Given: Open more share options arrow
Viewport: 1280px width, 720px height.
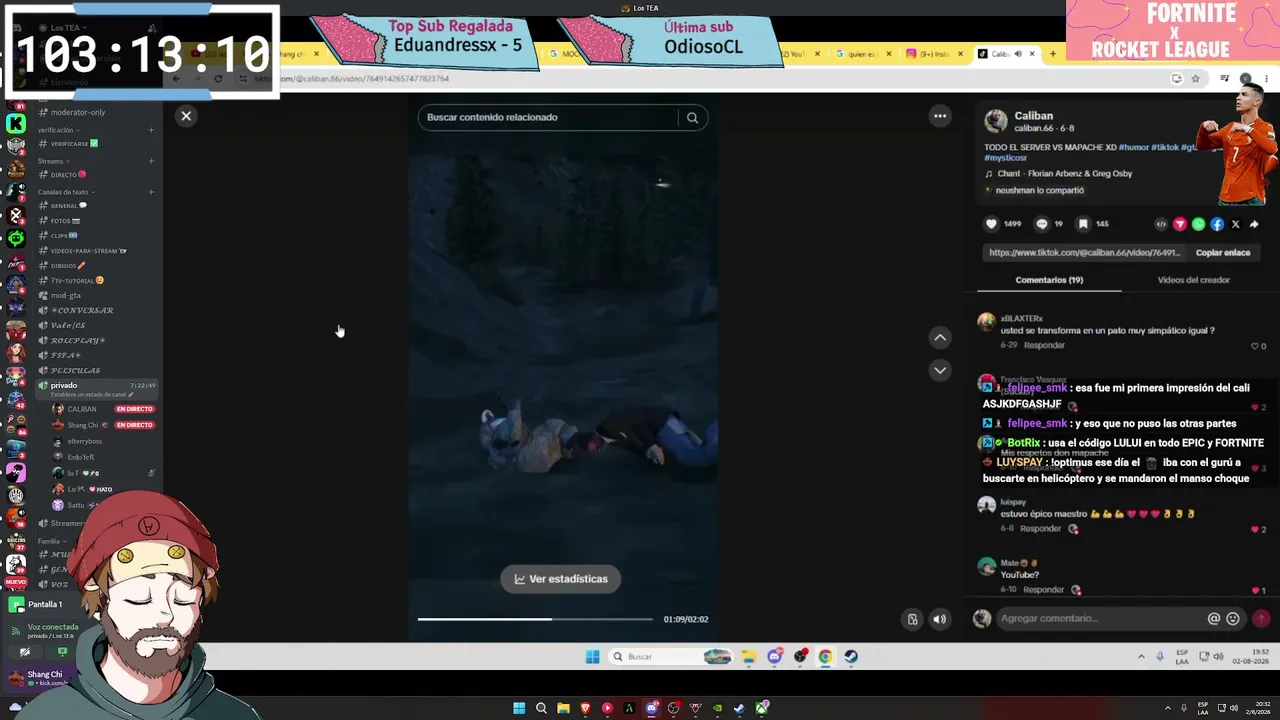Looking at the screenshot, I should point(1254,224).
